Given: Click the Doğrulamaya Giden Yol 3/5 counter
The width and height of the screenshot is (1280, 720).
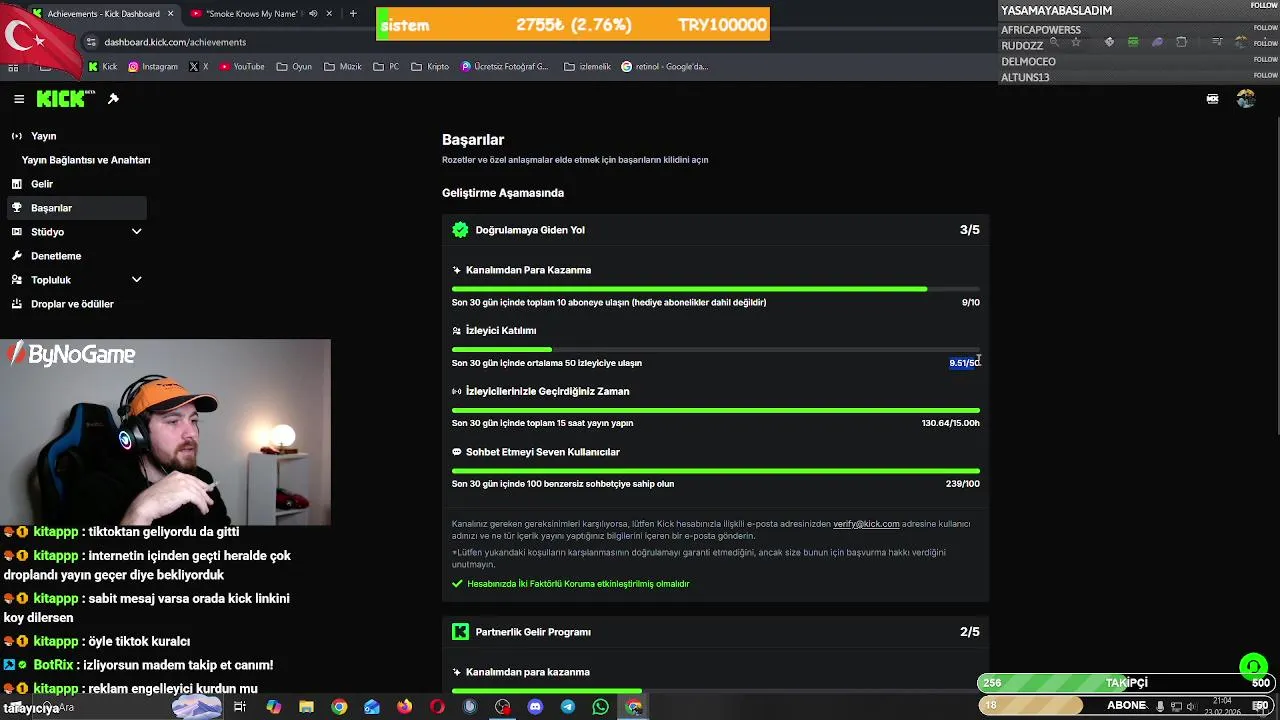Looking at the screenshot, I should point(969,230).
